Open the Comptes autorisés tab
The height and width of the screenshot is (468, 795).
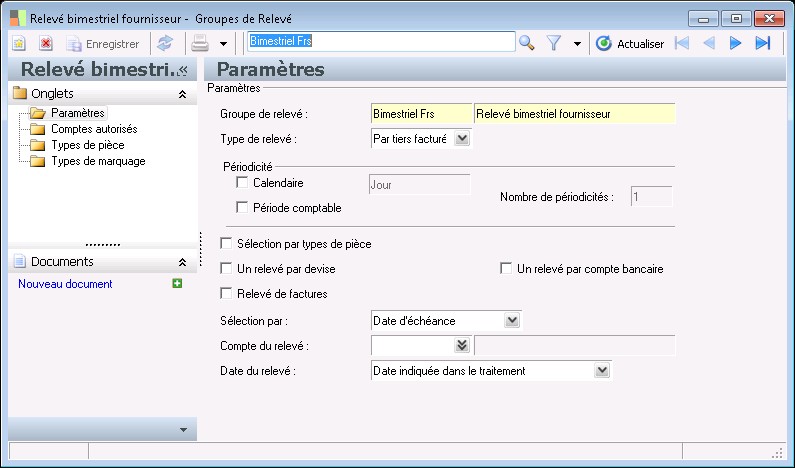click(x=94, y=129)
